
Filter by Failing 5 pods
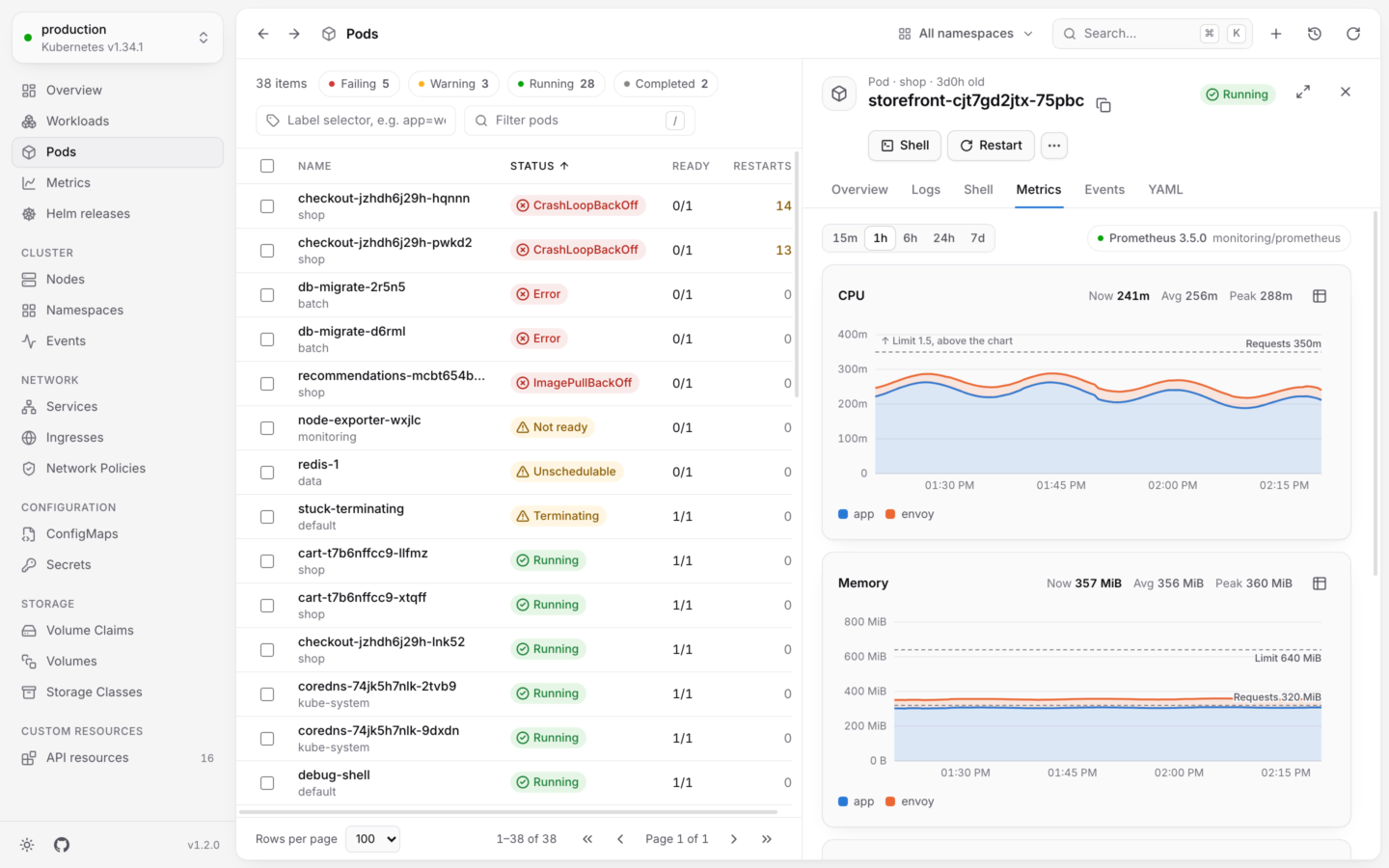(359, 84)
